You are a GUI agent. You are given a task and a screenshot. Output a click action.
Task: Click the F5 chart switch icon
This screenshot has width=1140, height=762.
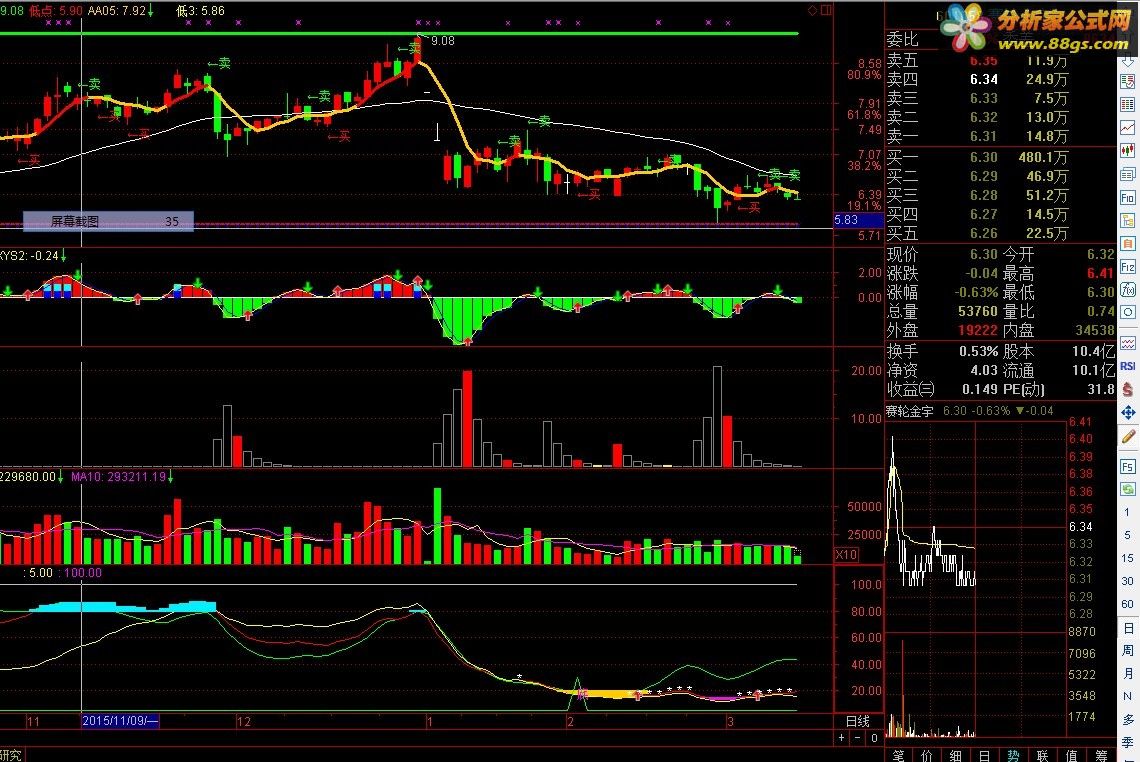1128,466
